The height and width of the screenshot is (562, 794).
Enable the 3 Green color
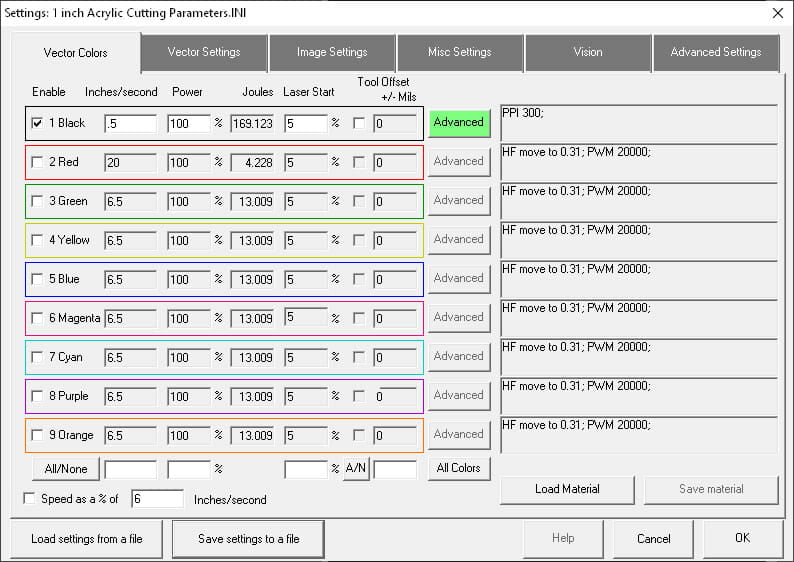point(37,201)
